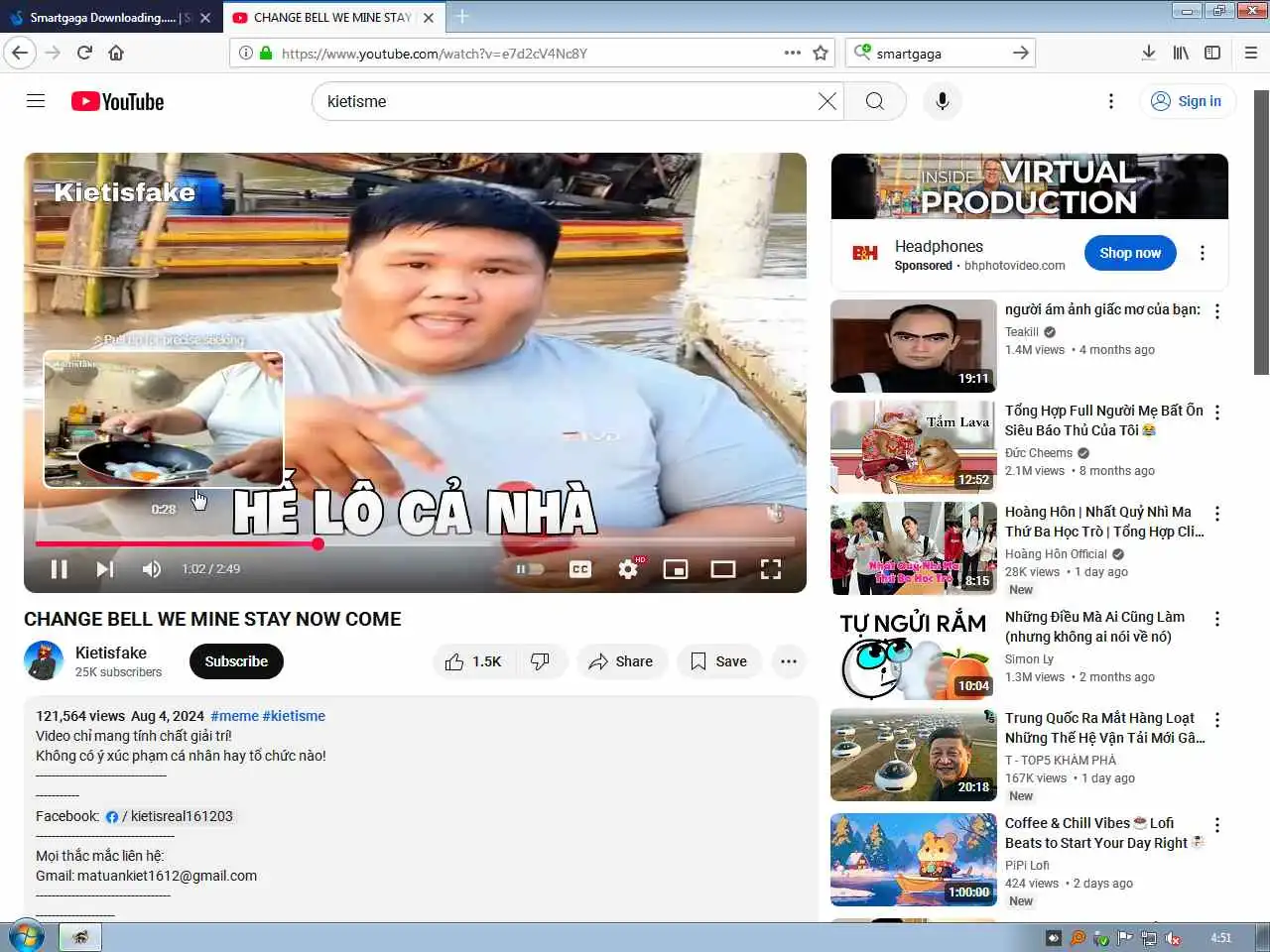This screenshot has height=952, width=1270.
Task: Open Firefox application menu
Action: (x=1250, y=53)
